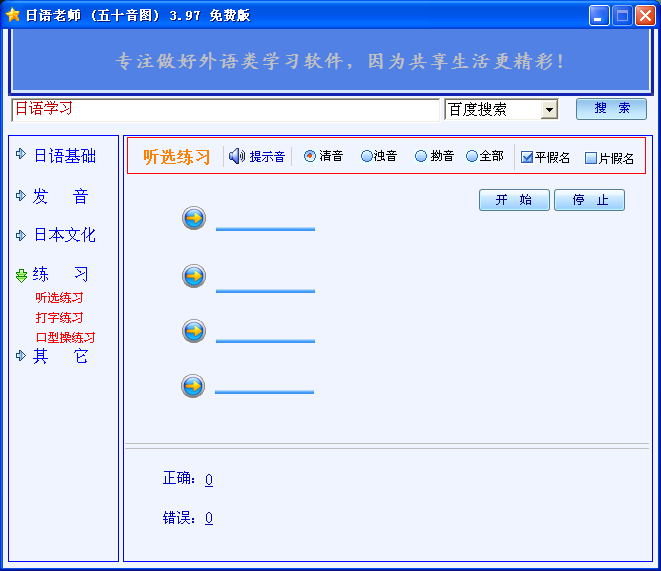Uncheck the 平假名 checkbox
Image resolution: width=661 pixels, height=571 pixels.
(x=527, y=158)
